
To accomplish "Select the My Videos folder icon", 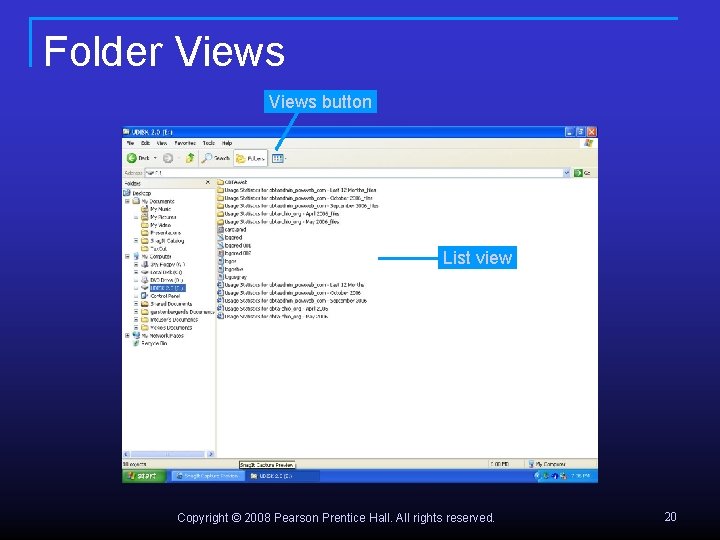I will (x=145, y=225).
